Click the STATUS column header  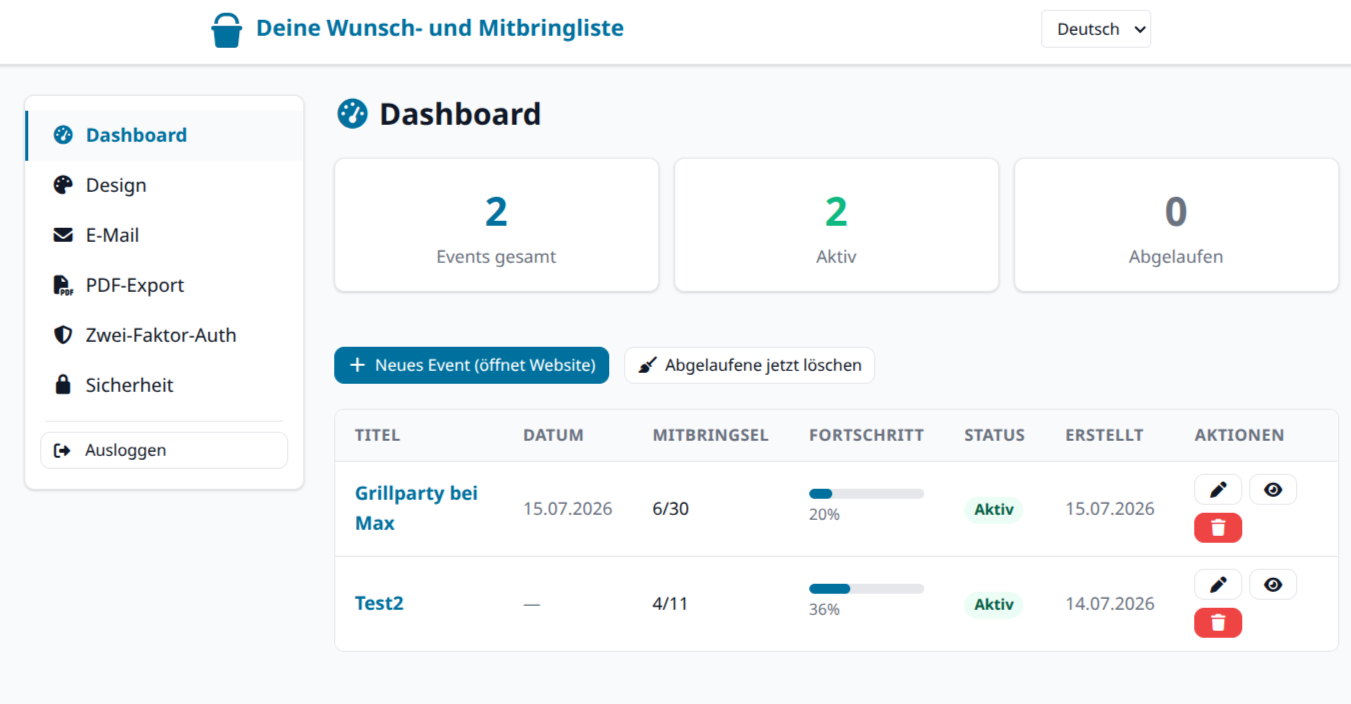(x=994, y=435)
